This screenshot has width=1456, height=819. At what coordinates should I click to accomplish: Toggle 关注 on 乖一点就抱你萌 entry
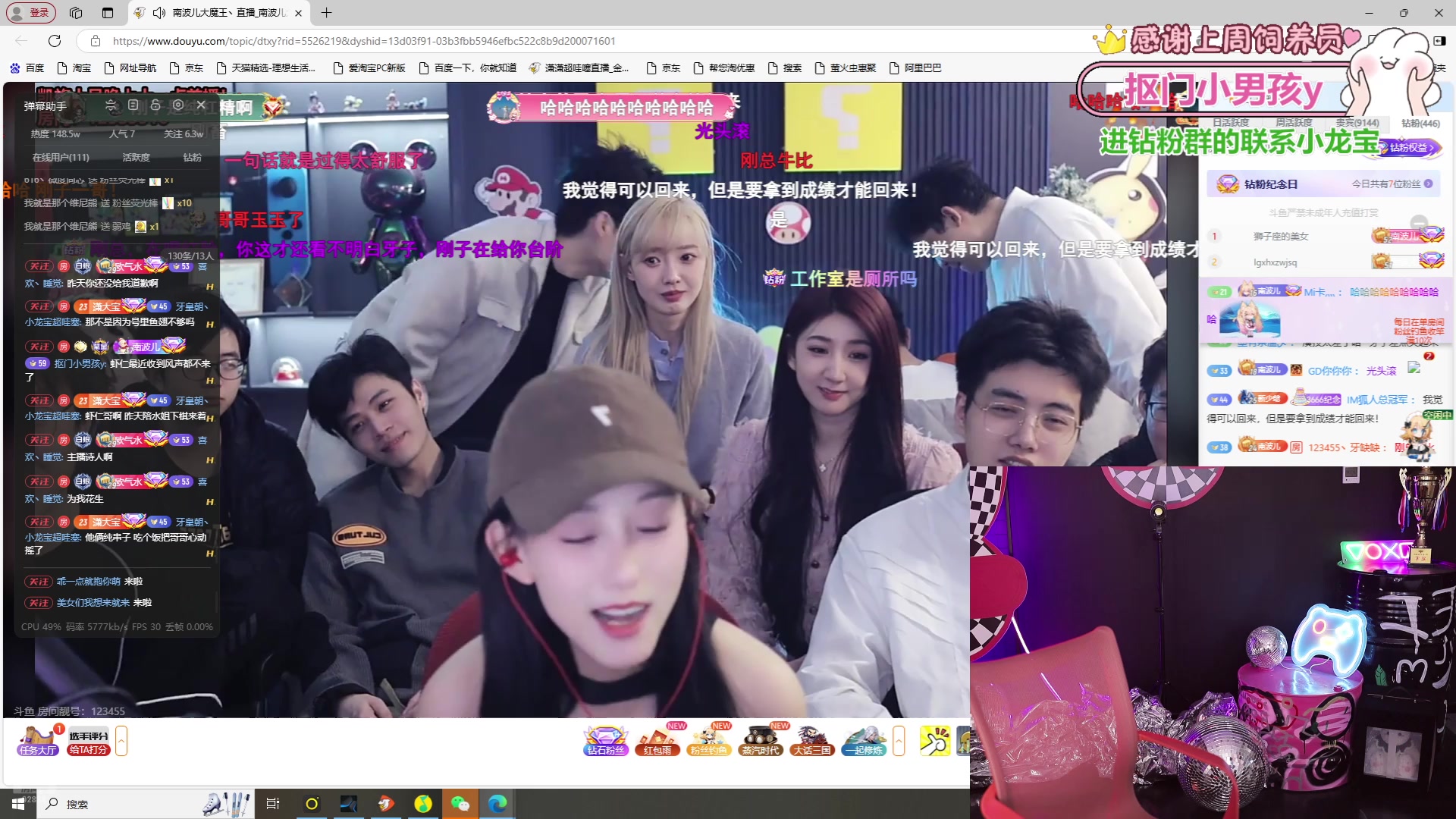coord(39,582)
